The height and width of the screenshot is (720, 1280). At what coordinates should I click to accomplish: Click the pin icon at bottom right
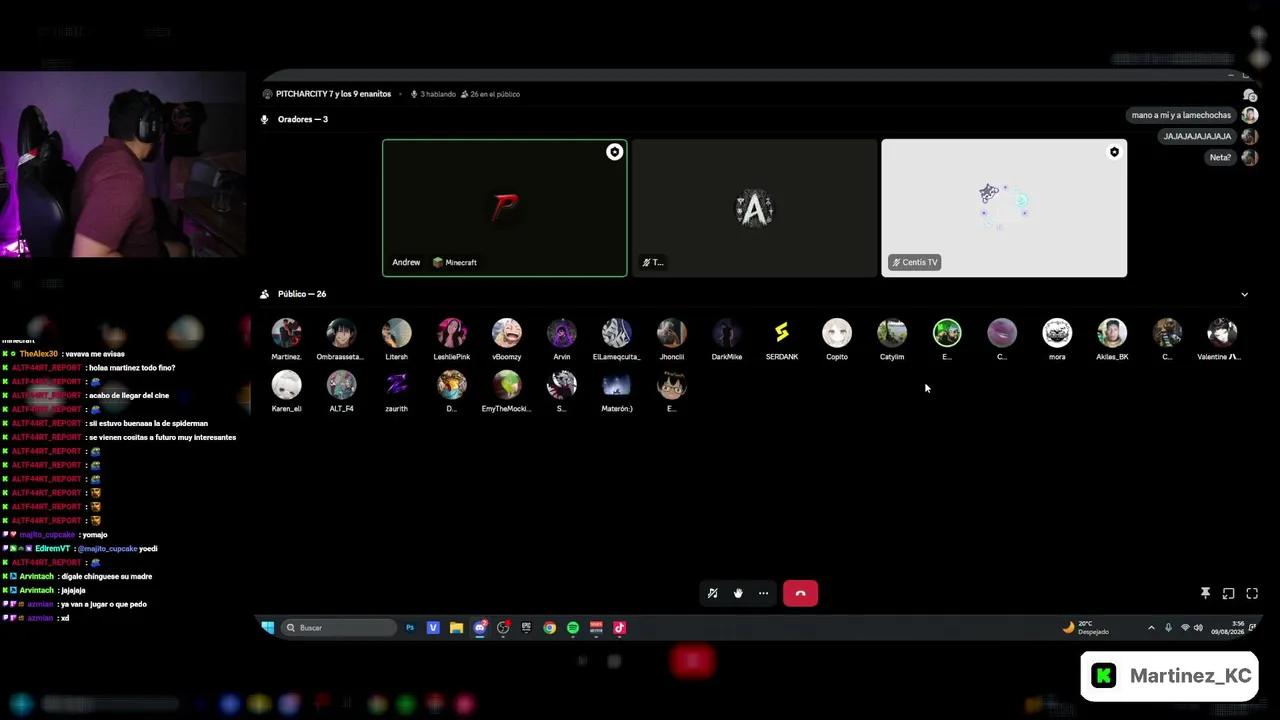point(1205,593)
